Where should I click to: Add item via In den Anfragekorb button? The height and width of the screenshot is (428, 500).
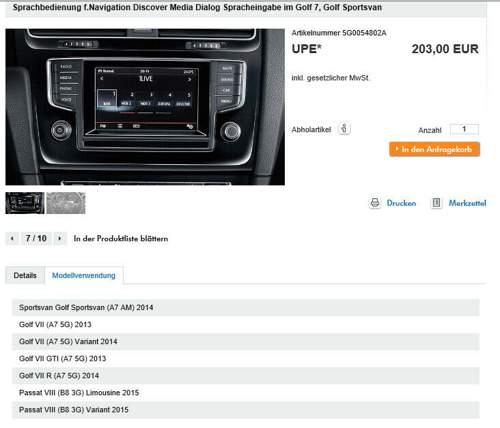pyautogui.click(x=434, y=149)
